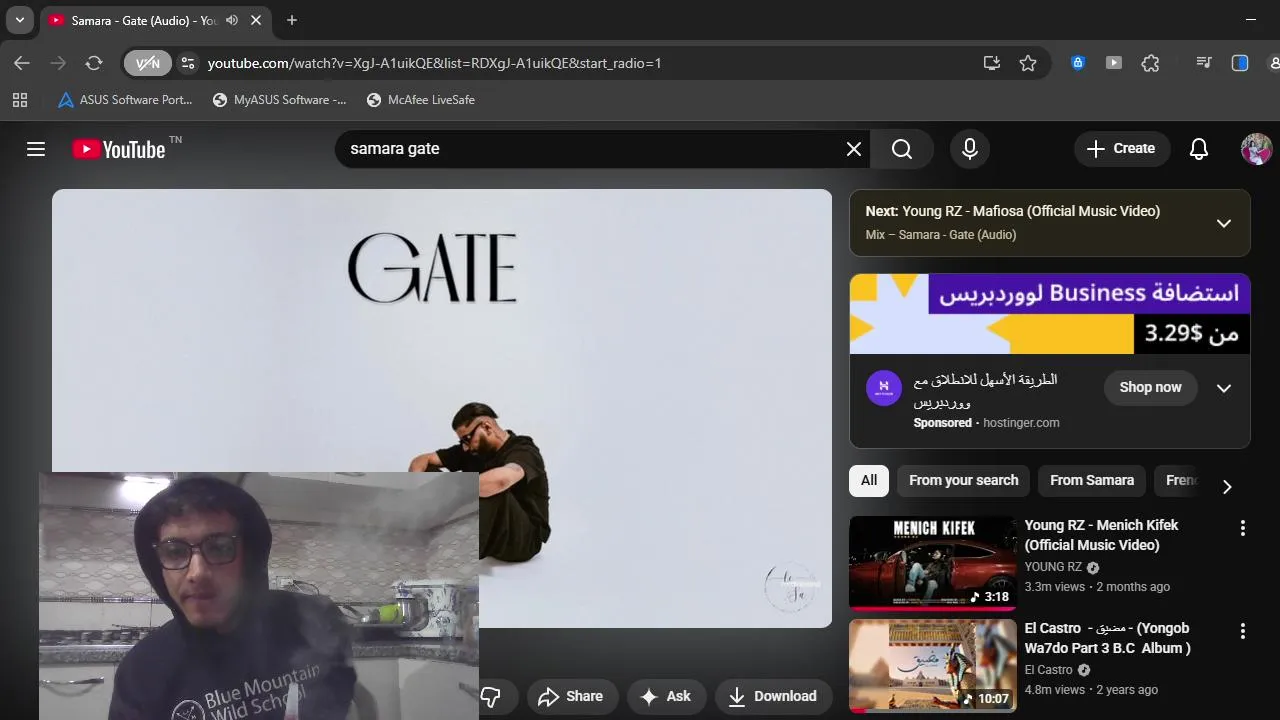Screen dimensions: 1280x720
Task: Mute tab via speaker icon
Action: [232, 20]
